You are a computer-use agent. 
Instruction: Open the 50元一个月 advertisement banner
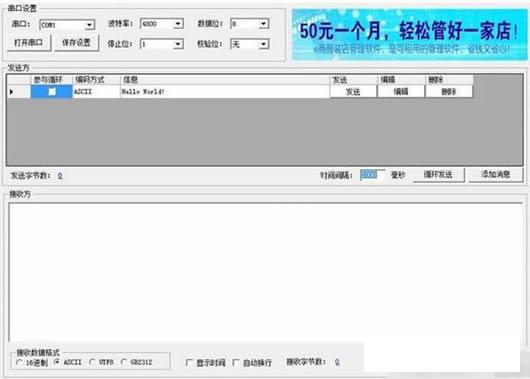point(409,34)
